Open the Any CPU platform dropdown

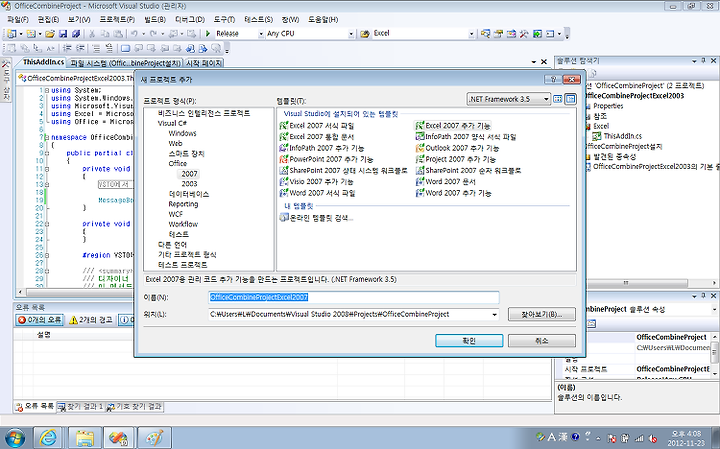(351, 34)
